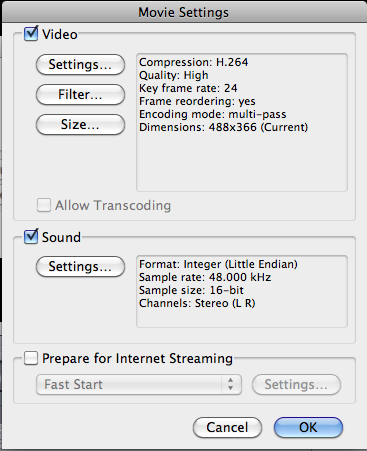
Task: Open the Sound Settings button
Action: point(80,266)
